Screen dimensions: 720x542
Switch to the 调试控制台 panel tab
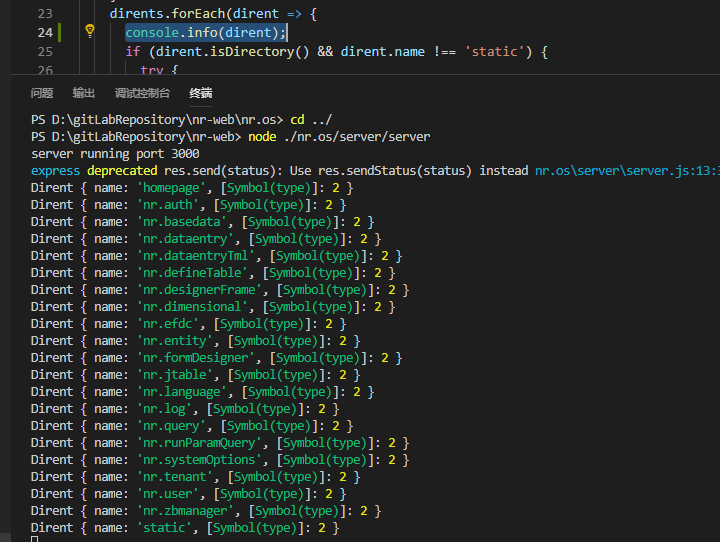[x=142, y=93]
